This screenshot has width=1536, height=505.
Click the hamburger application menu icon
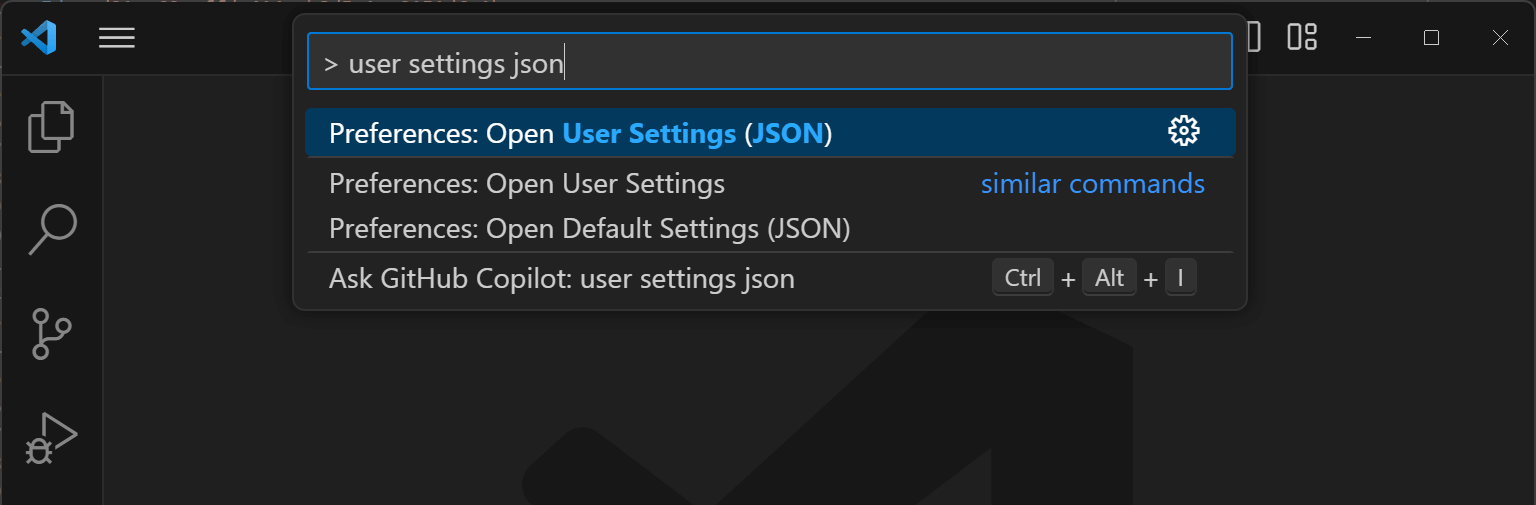(117, 38)
